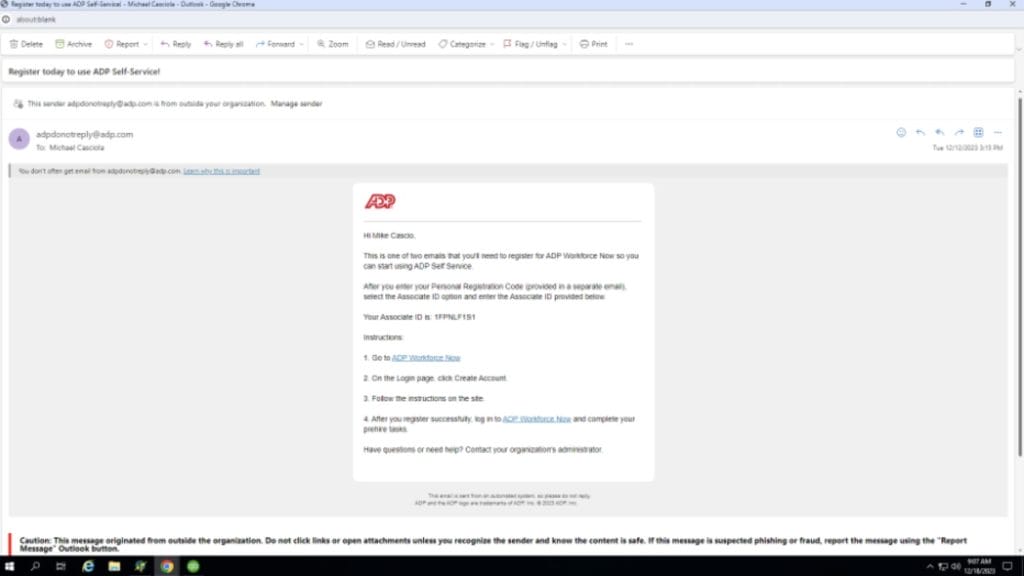Click the forward arrow icon in message header
Viewport: 1024px width, 576px height.
coord(959,132)
